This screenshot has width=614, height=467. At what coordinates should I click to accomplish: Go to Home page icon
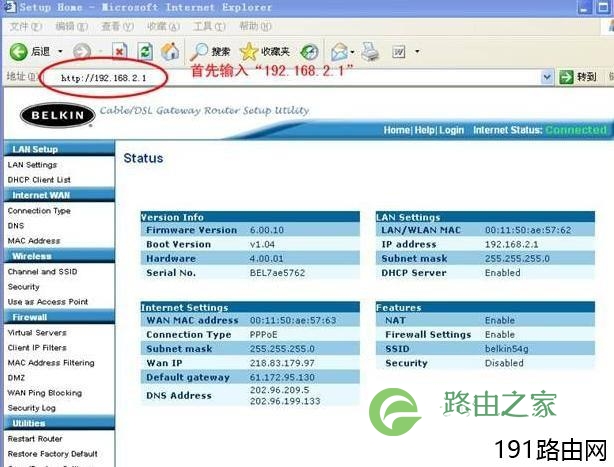pos(170,51)
